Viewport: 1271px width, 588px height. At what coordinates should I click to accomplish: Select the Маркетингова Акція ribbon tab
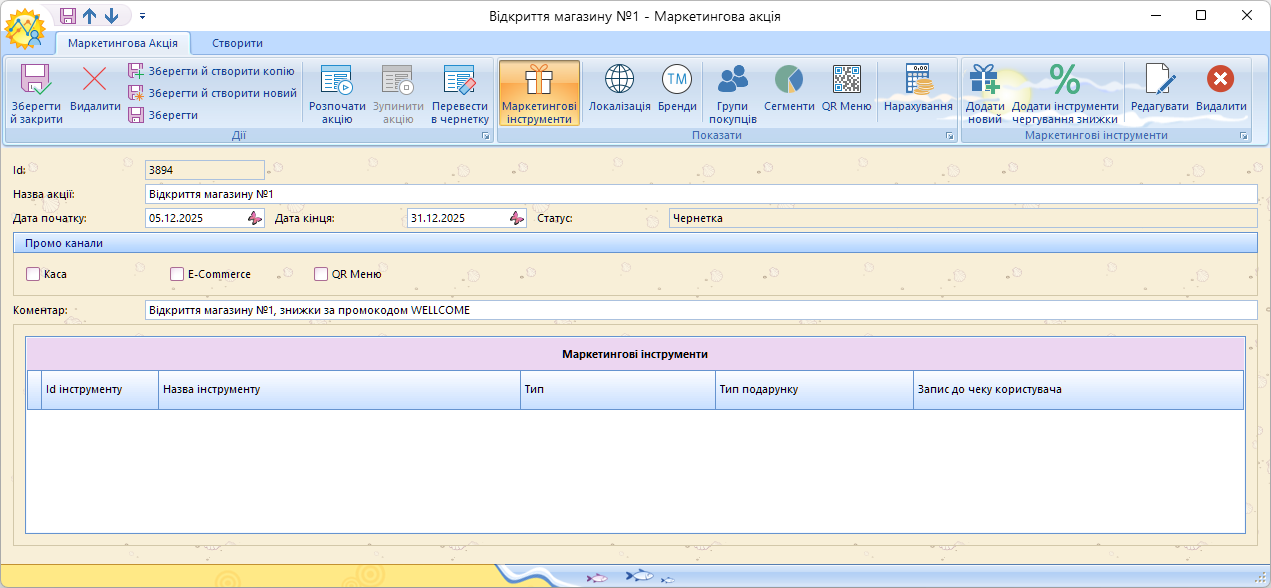tap(123, 44)
